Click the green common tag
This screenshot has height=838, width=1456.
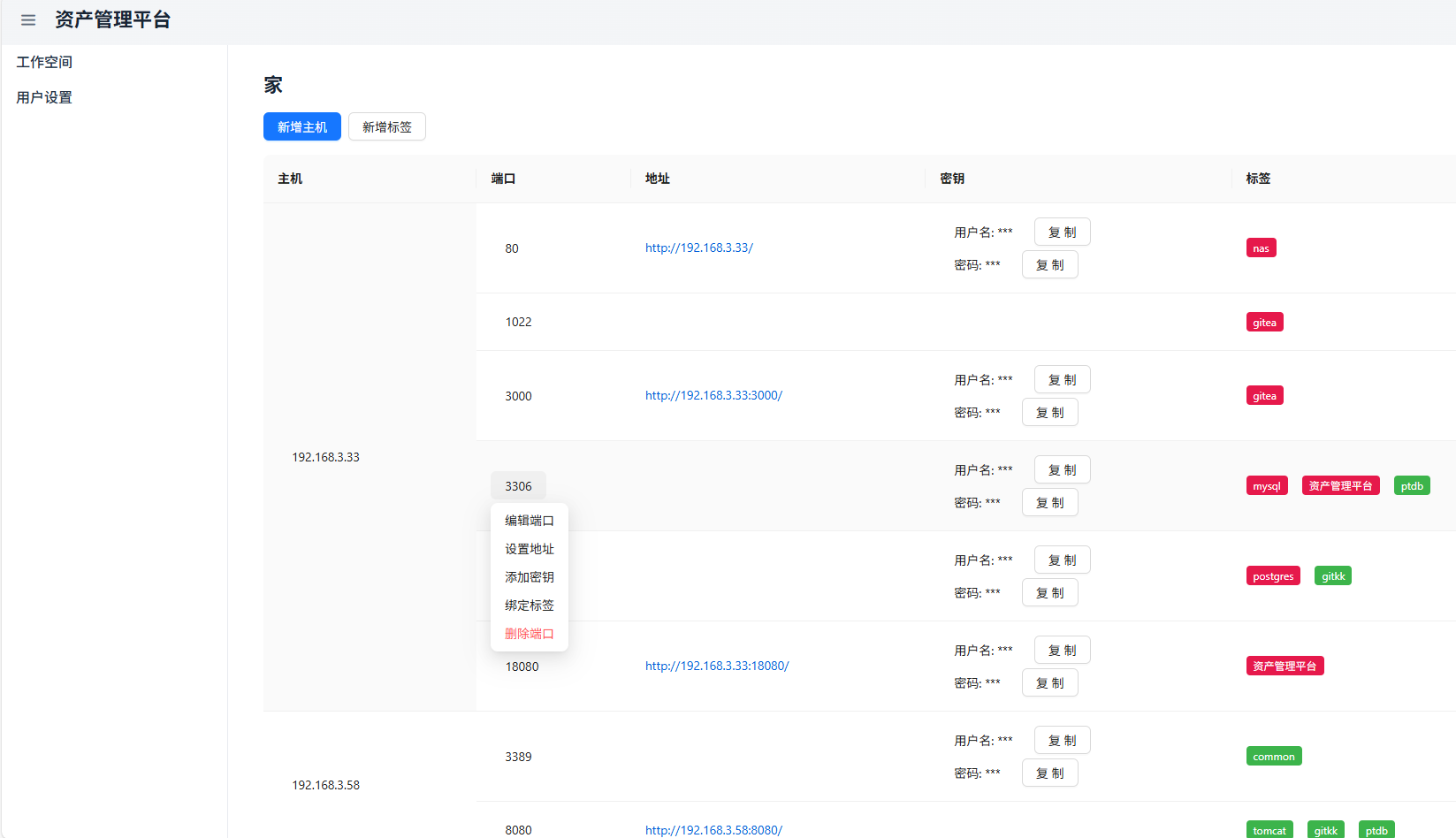click(x=1273, y=757)
